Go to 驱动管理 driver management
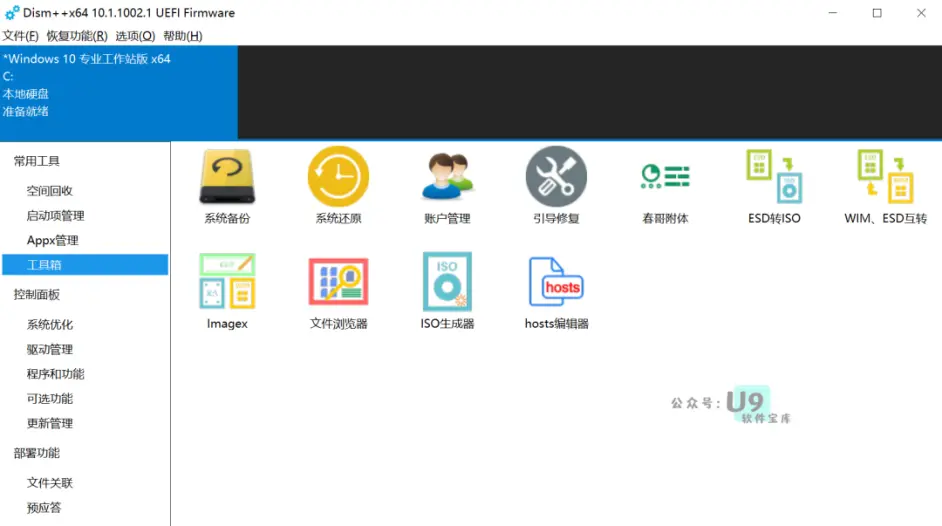Viewport: 942px width, 526px height. click(x=49, y=349)
